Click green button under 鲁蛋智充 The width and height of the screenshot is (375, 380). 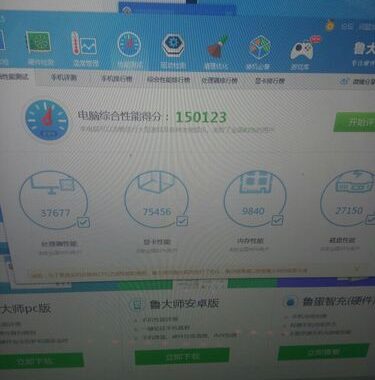pos(323,352)
